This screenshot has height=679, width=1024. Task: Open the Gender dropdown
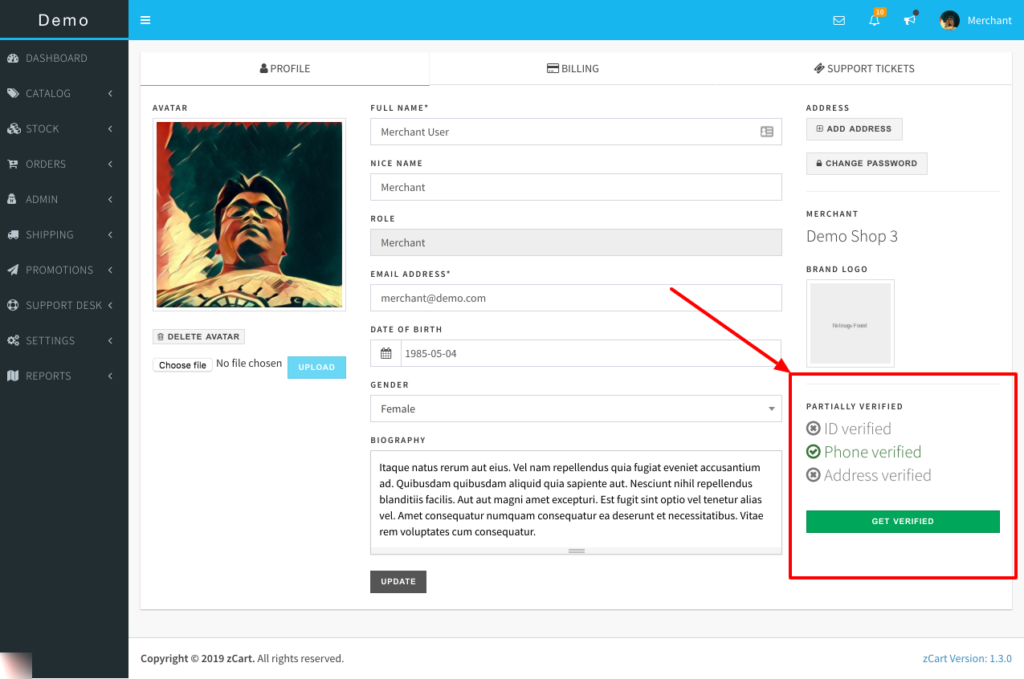pos(575,409)
